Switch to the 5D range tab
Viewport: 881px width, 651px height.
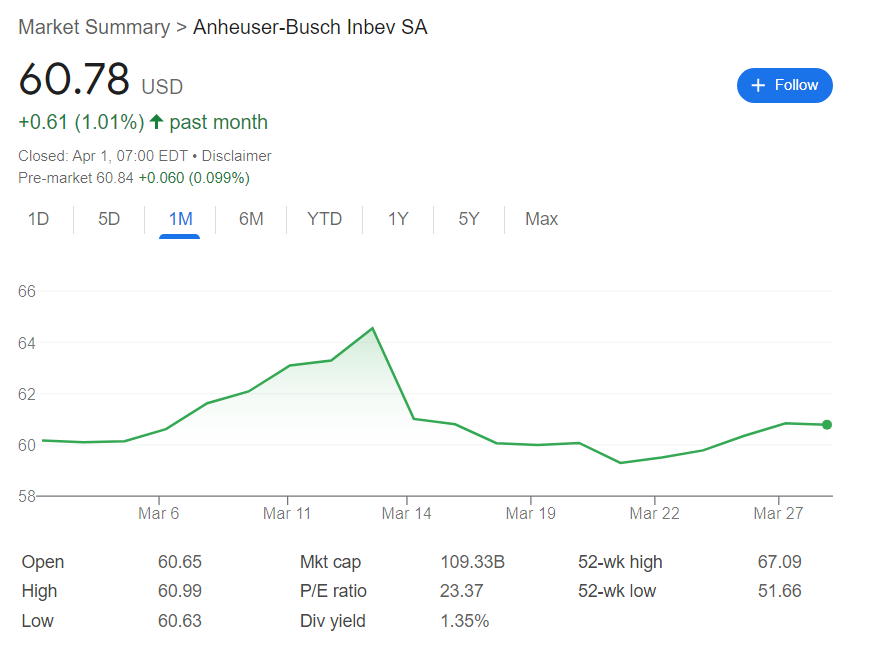click(109, 219)
